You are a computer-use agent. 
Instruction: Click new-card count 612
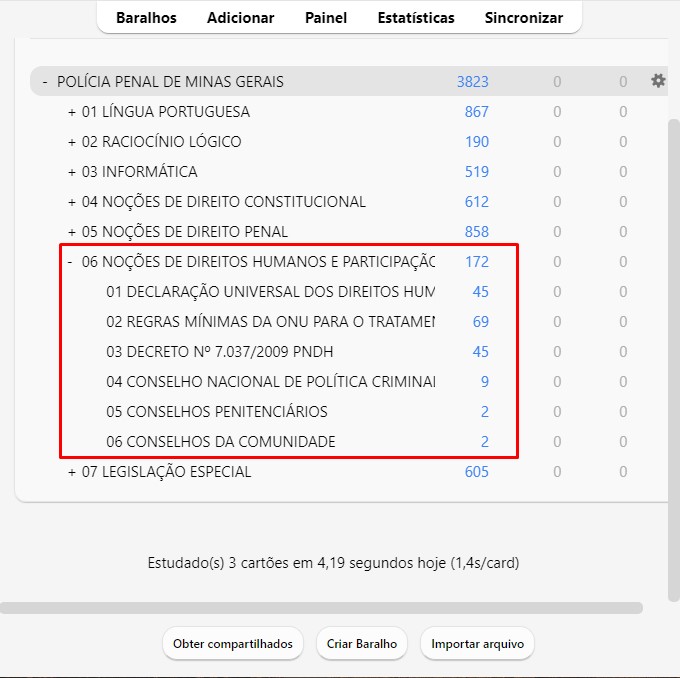pyautogui.click(x=477, y=202)
